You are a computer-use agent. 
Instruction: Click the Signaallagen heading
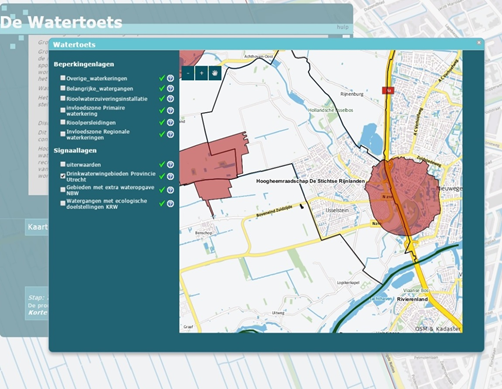(x=75, y=151)
